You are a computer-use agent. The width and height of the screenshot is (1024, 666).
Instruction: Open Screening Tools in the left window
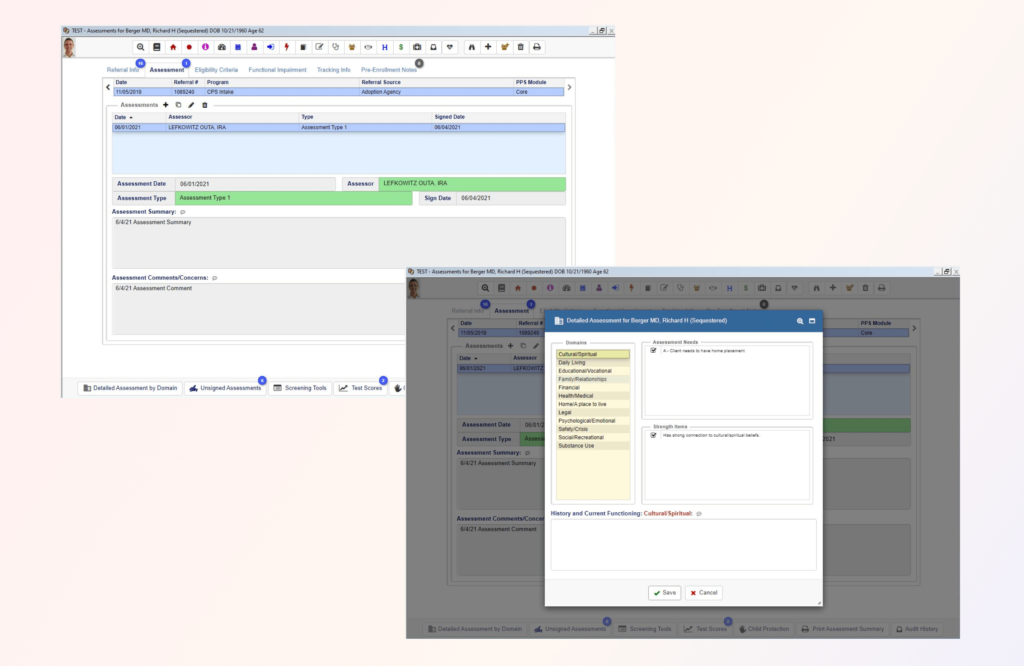pyautogui.click(x=300, y=388)
